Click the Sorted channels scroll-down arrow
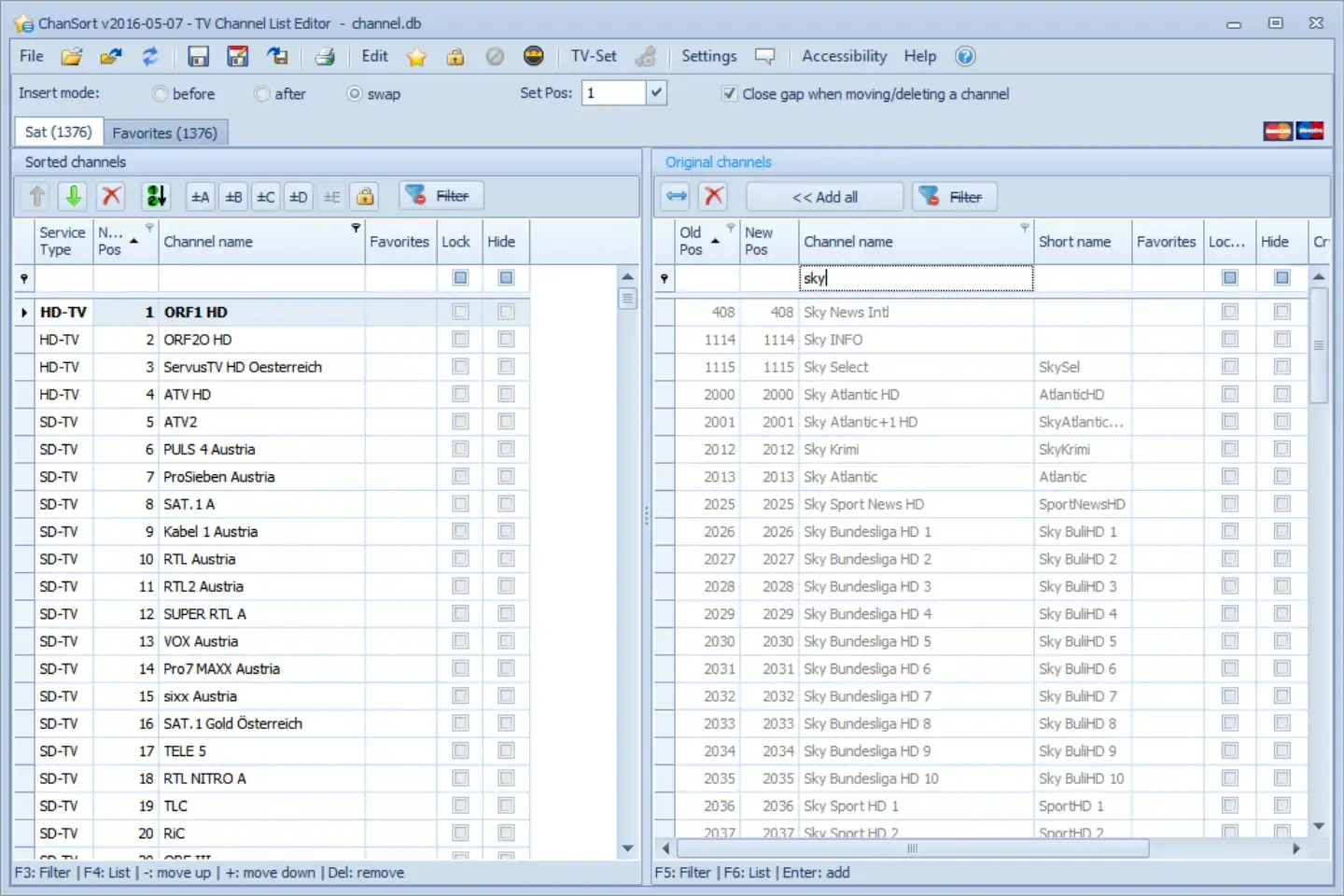Screen dimensions: 1344x896 (627, 848)
